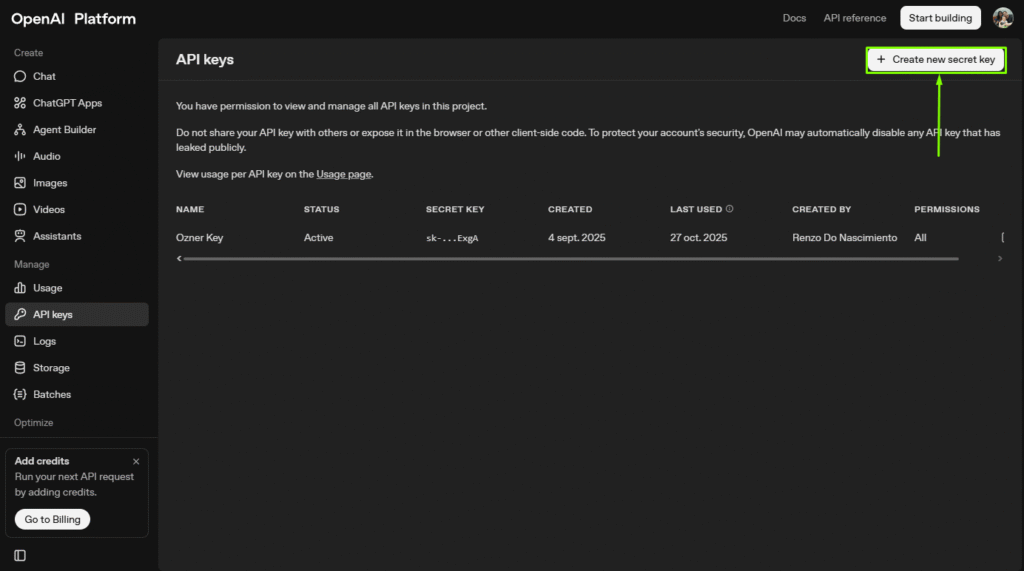Click the Last Used info icon
1024x571 pixels.
pos(729,209)
